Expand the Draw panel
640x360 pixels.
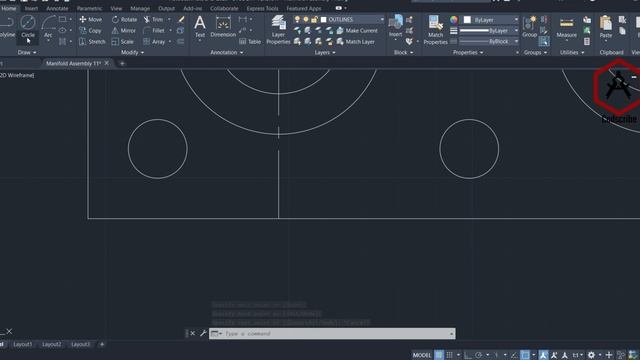[27, 52]
